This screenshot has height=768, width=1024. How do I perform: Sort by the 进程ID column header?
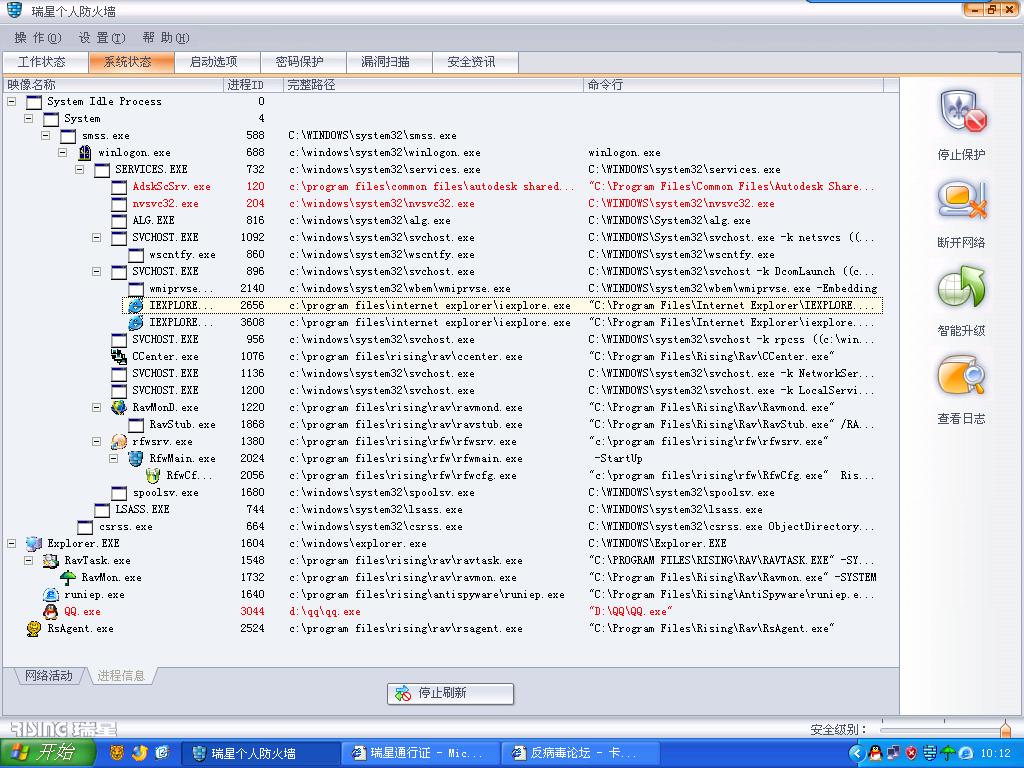click(x=245, y=85)
